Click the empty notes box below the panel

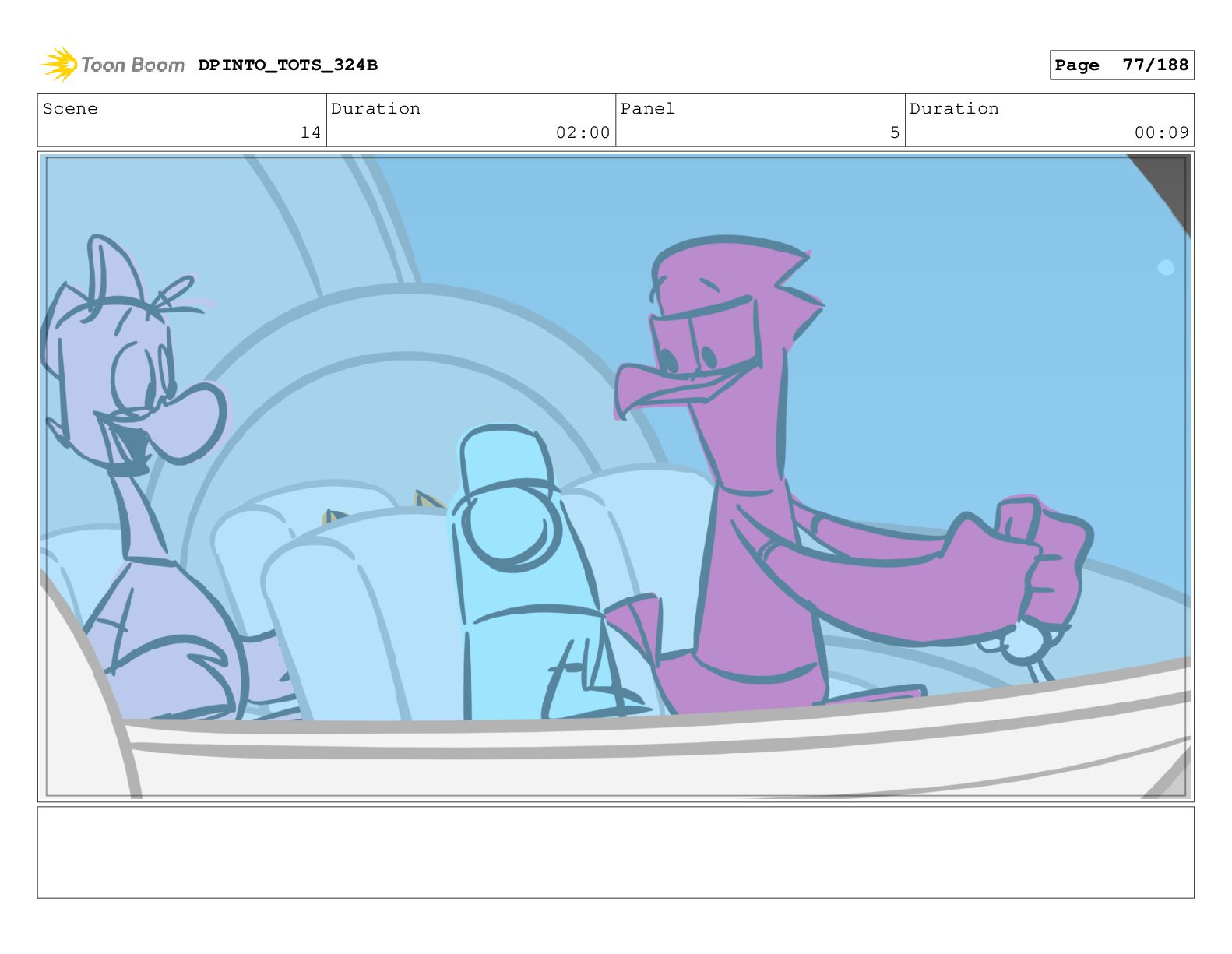click(x=616, y=852)
